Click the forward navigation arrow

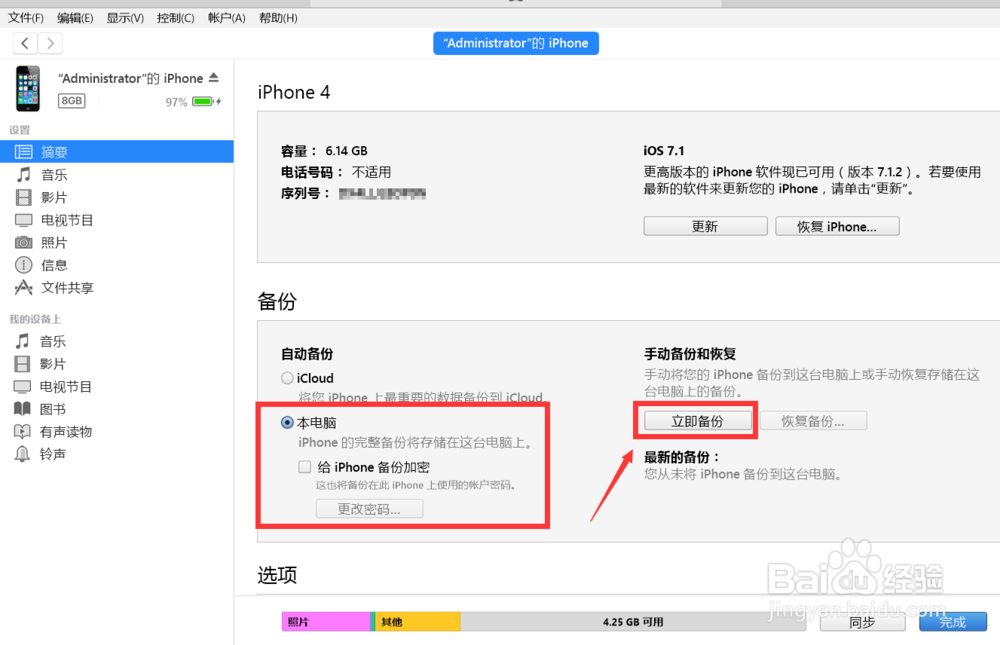point(50,43)
